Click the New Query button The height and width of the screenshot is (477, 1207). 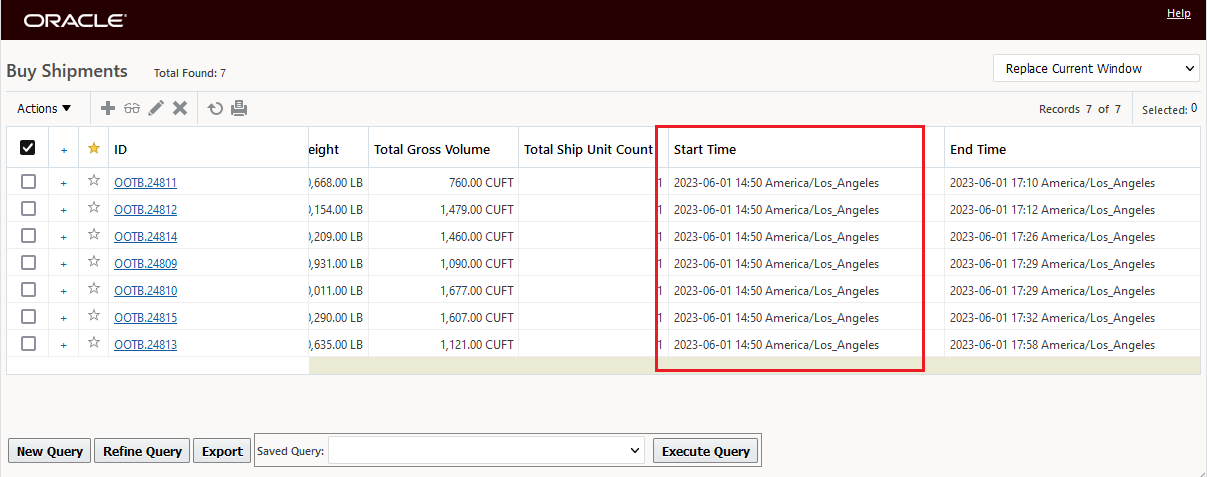click(50, 451)
